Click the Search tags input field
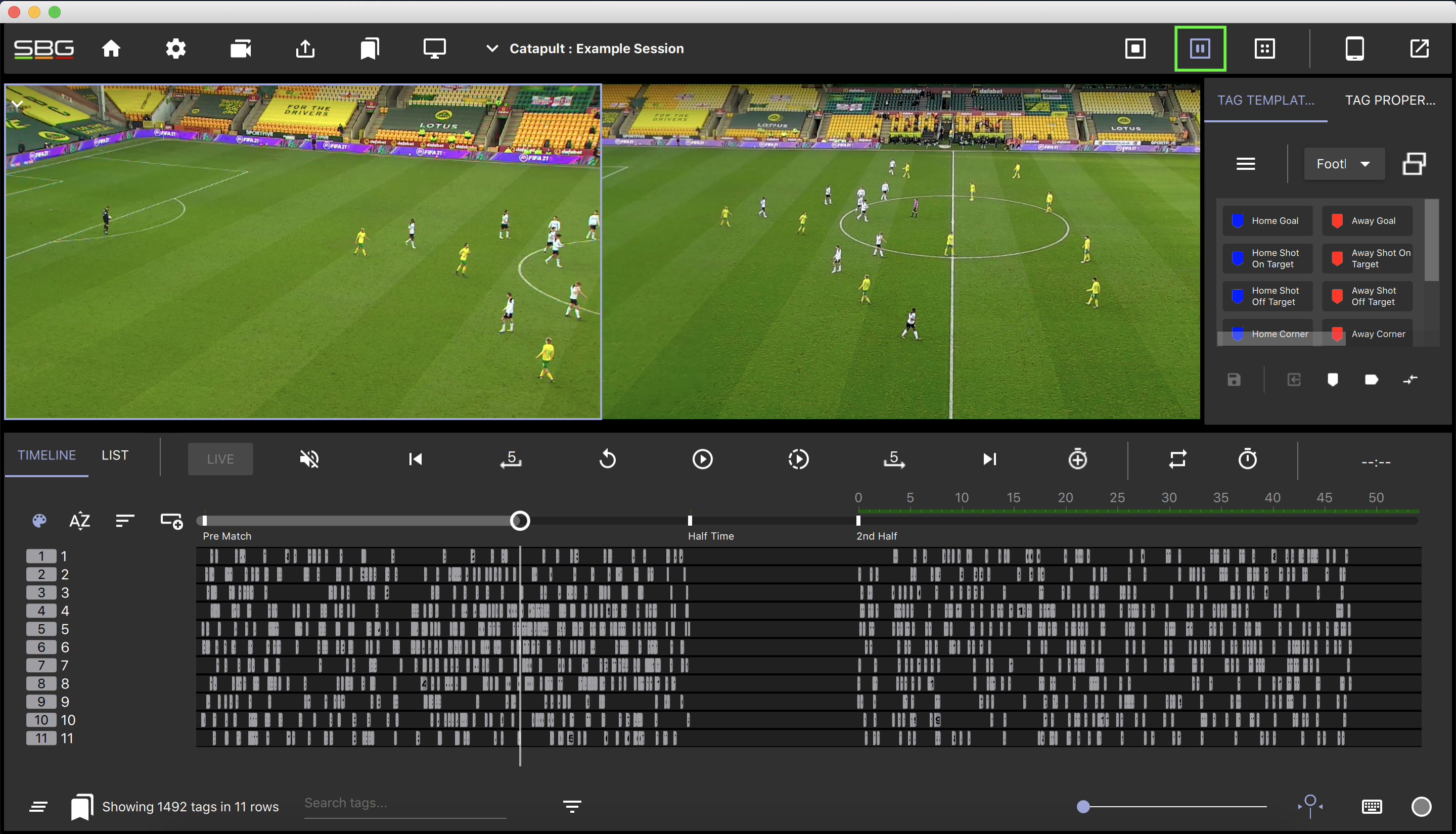1456x834 pixels. (405, 804)
